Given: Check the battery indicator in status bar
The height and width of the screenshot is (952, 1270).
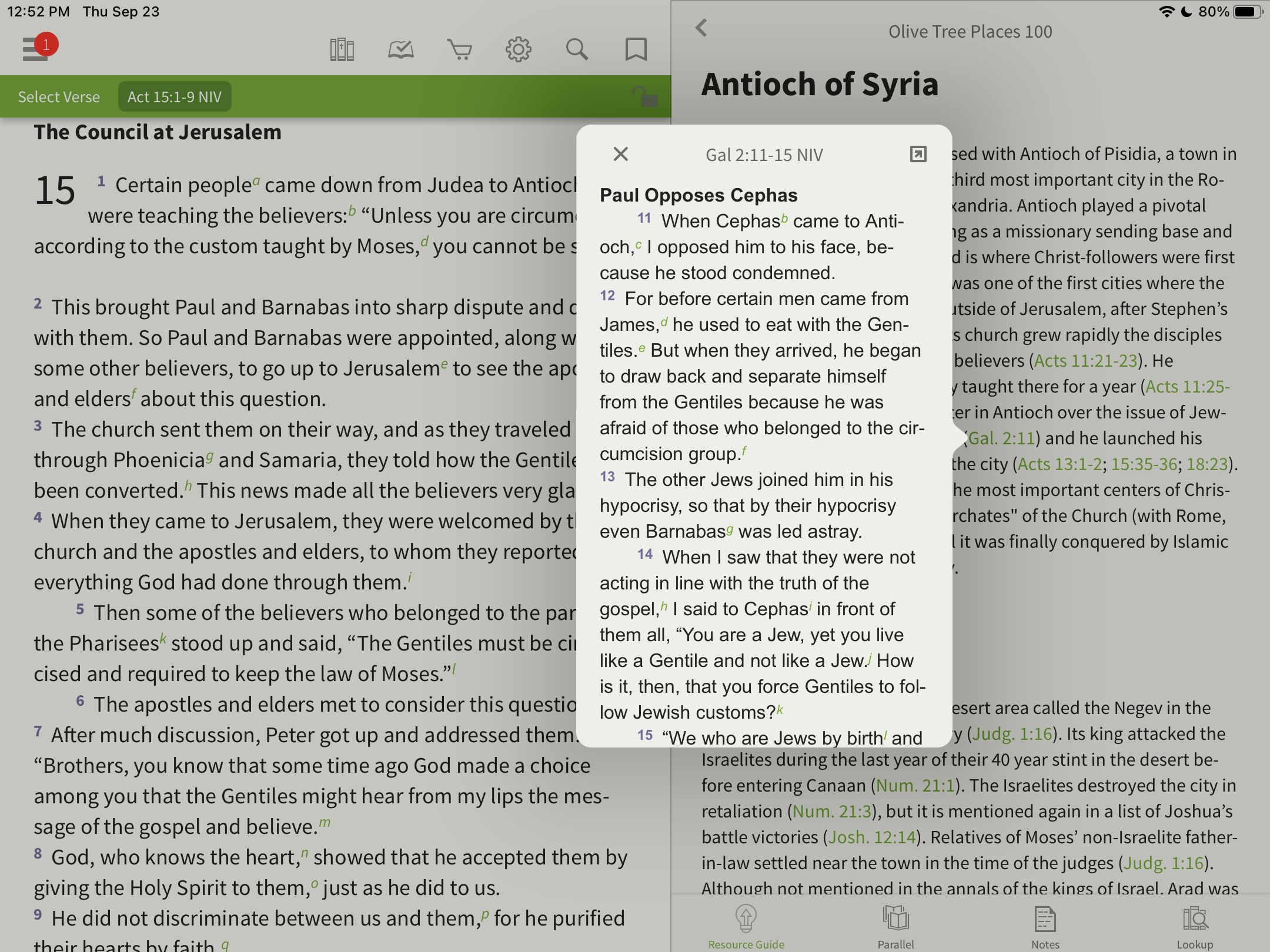Looking at the screenshot, I should click(x=1247, y=12).
